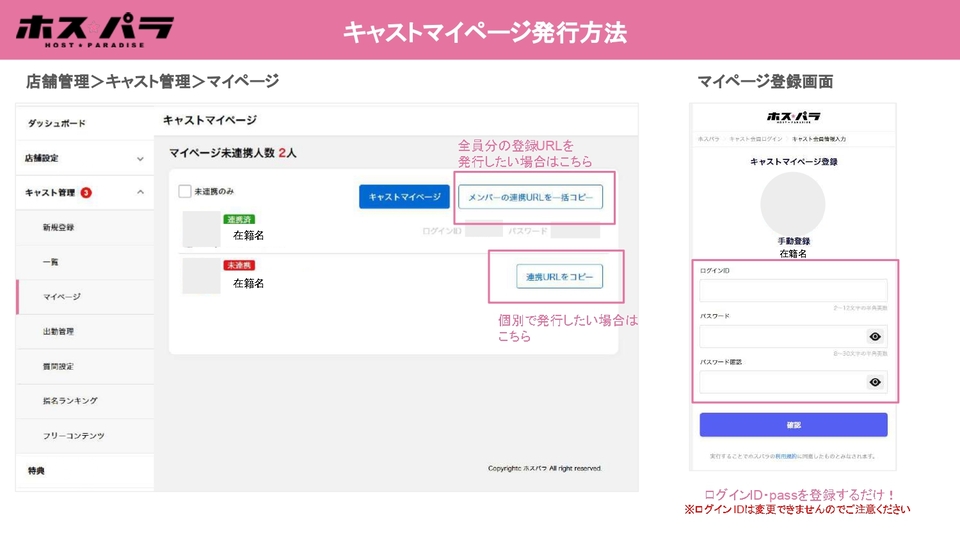Click into the ログインID input field
The image size is (960, 540).
pyautogui.click(x=793, y=291)
